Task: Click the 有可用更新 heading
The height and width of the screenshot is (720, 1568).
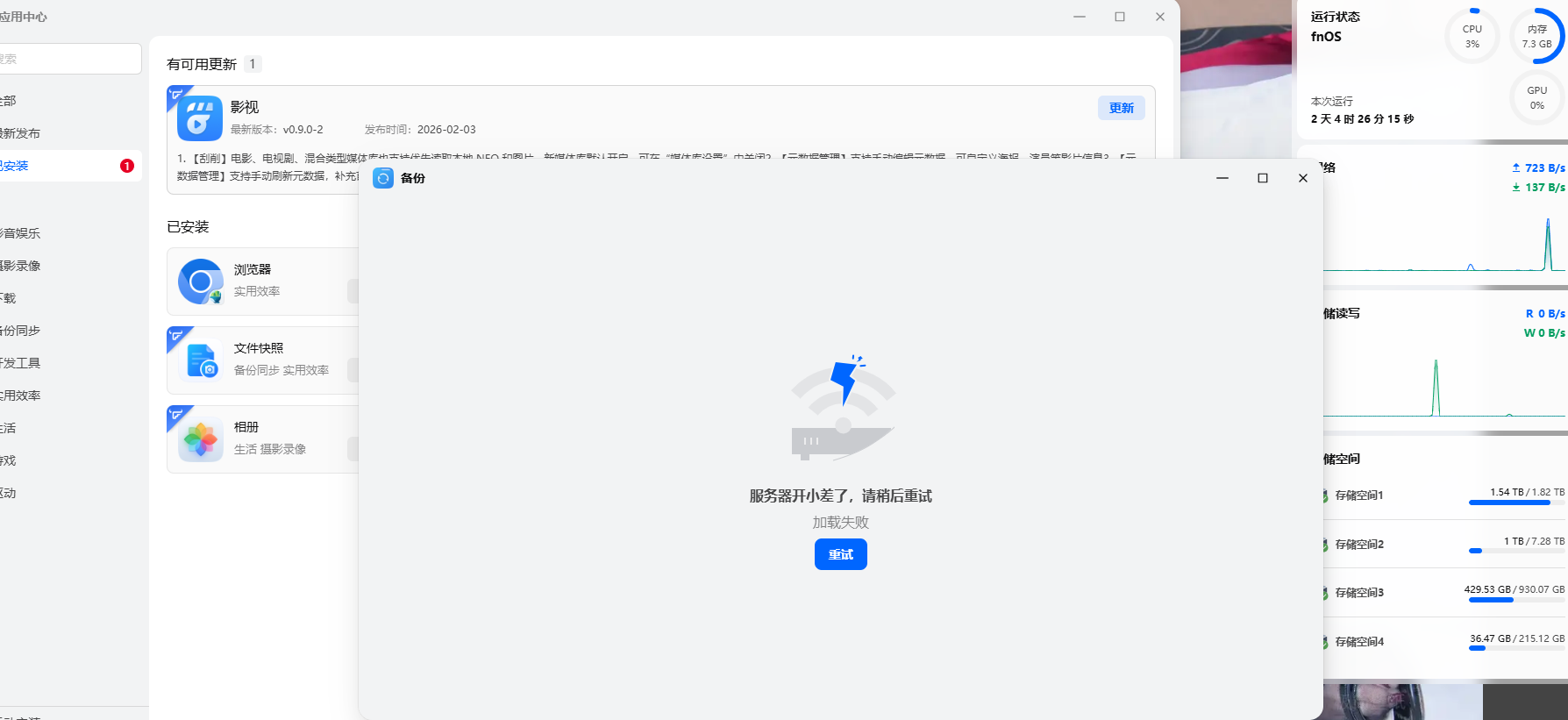Action: click(202, 64)
